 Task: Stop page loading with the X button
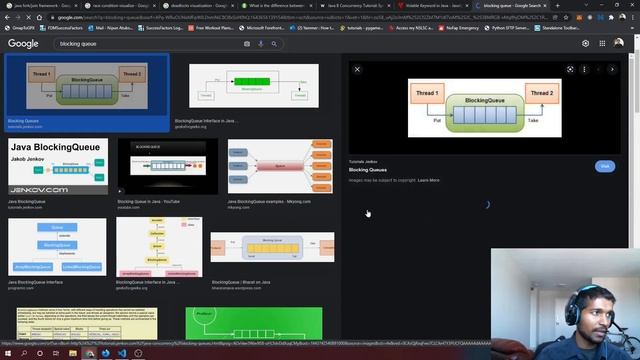pos(28,18)
